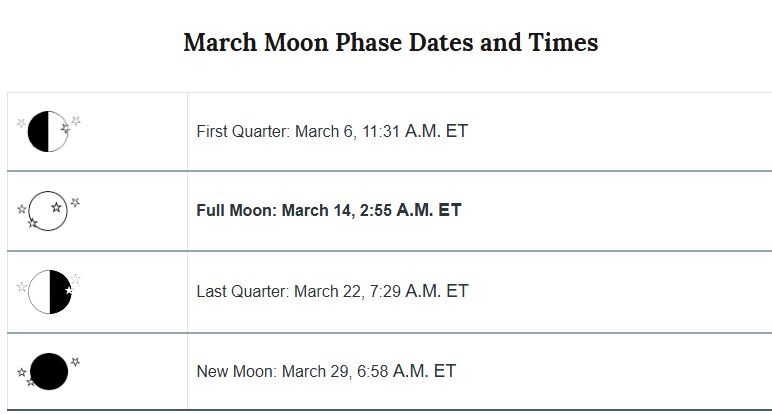Click the star left of the First Quarter moon
772x414 pixels.
(x=21, y=123)
